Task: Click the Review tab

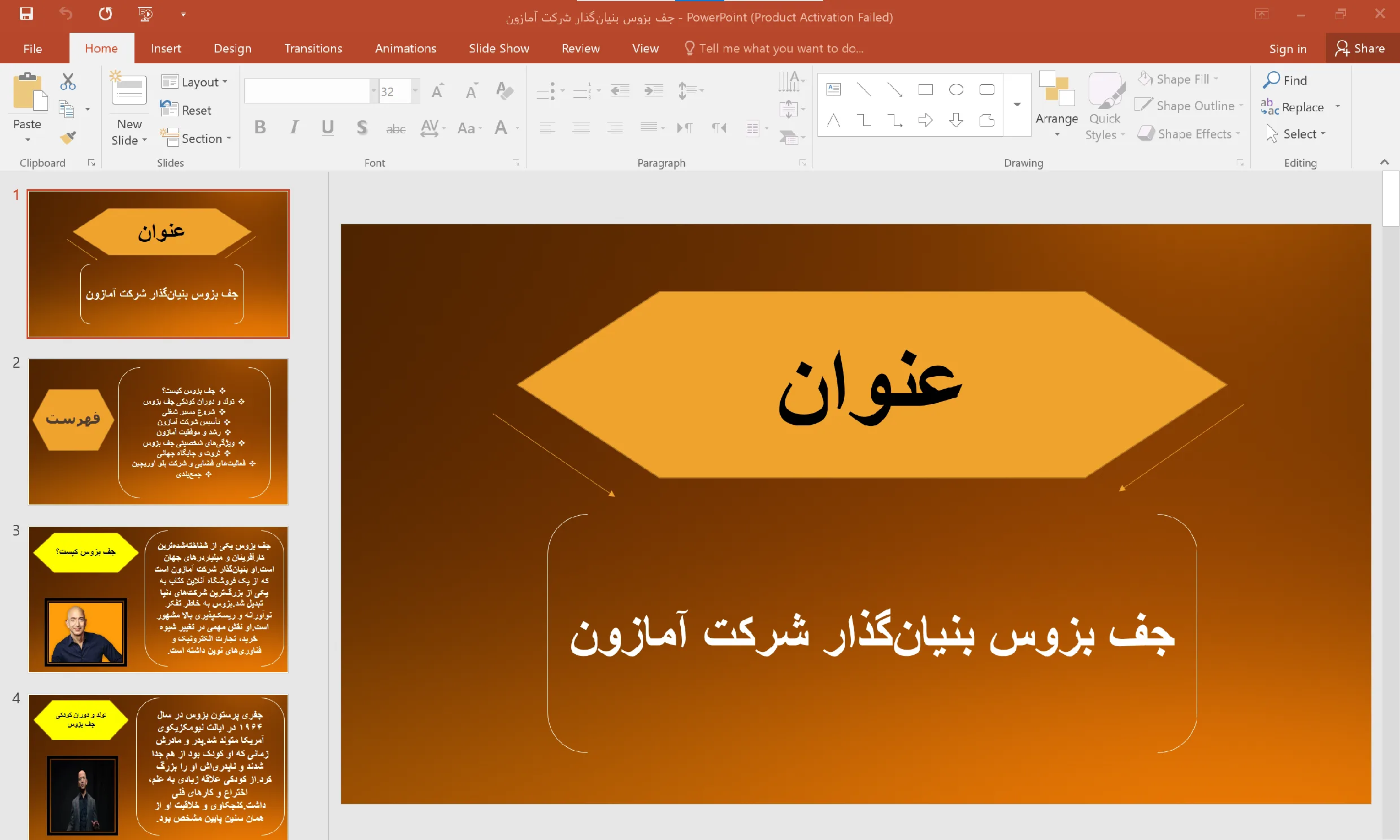Action: pyautogui.click(x=580, y=49)
